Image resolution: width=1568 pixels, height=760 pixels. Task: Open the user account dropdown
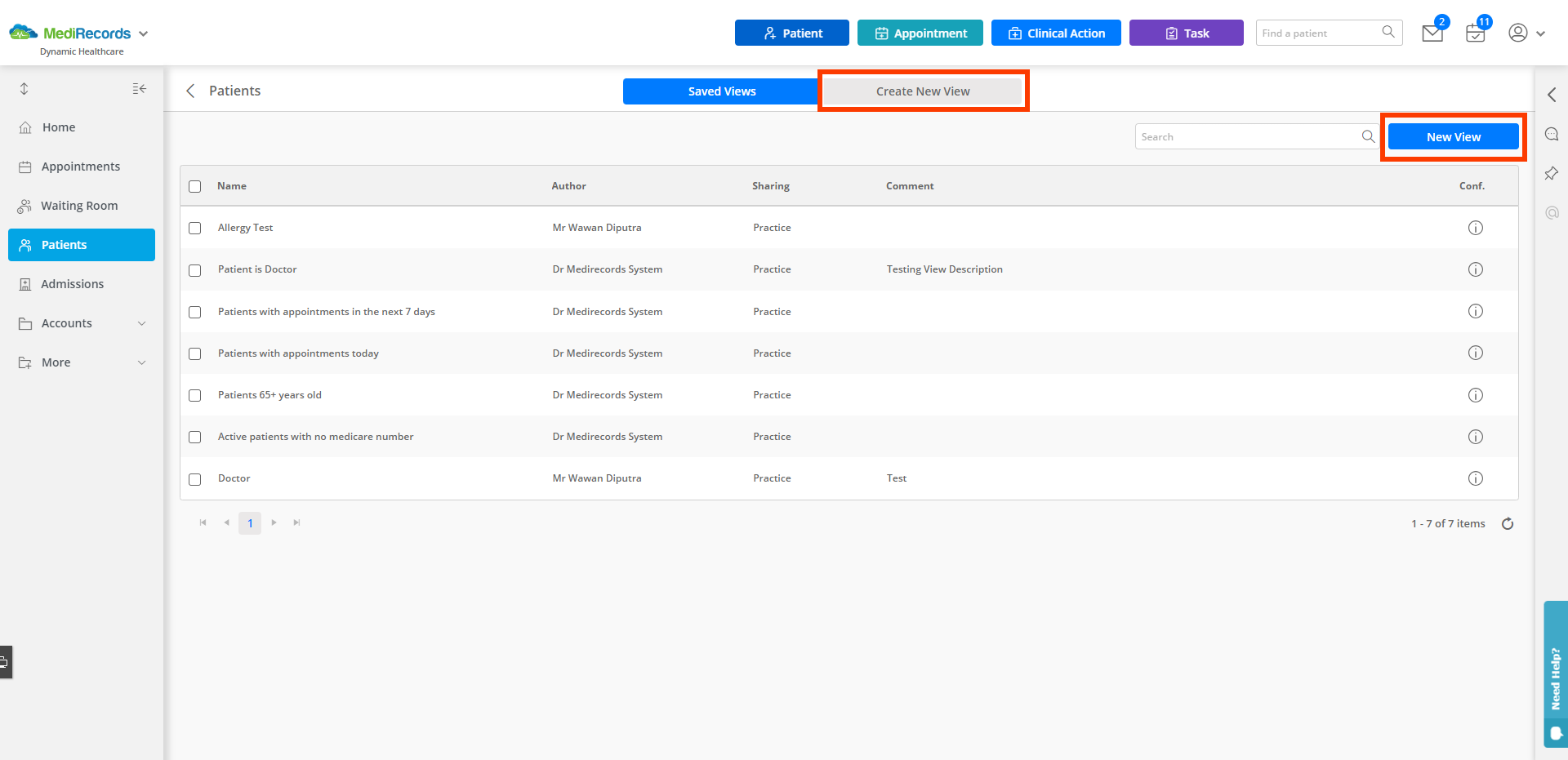point(1526,33)
